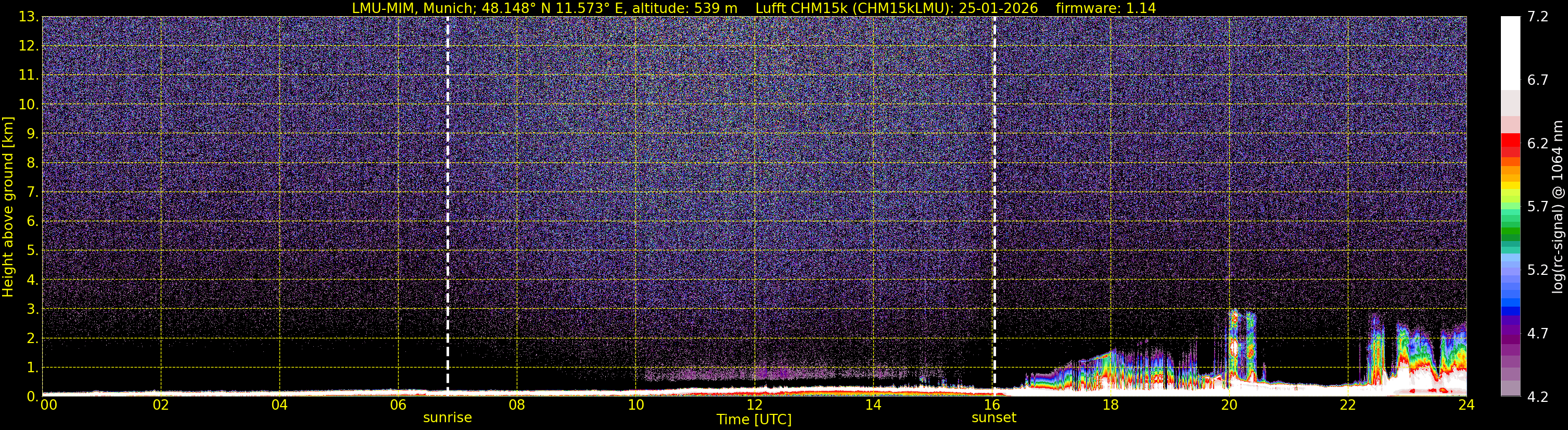Click the height axis tick "4."
Image resolution: width=1568 pixels, height=430 pixels.
click(x=33, y=280)
